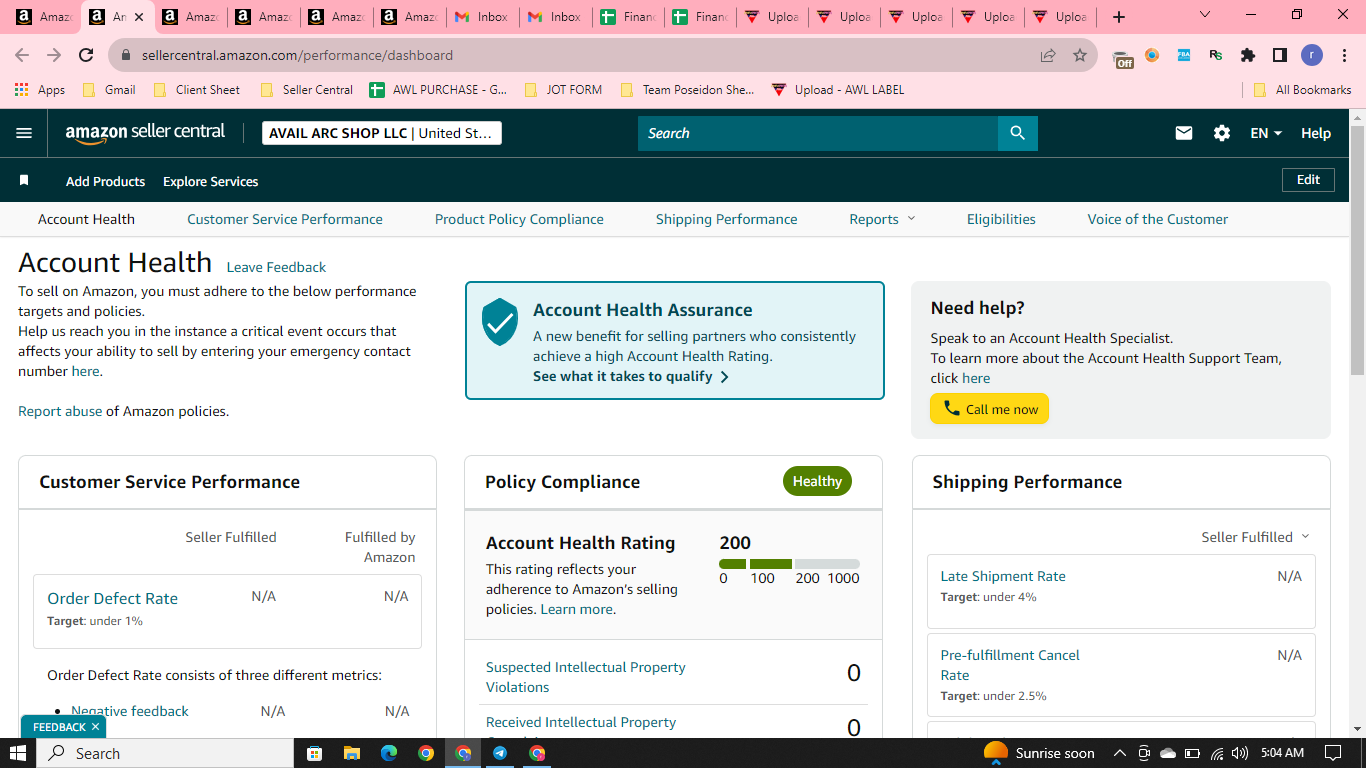Expand the Reports dropdown menu
Screen dimensions: 1366x768
point(882,219)
